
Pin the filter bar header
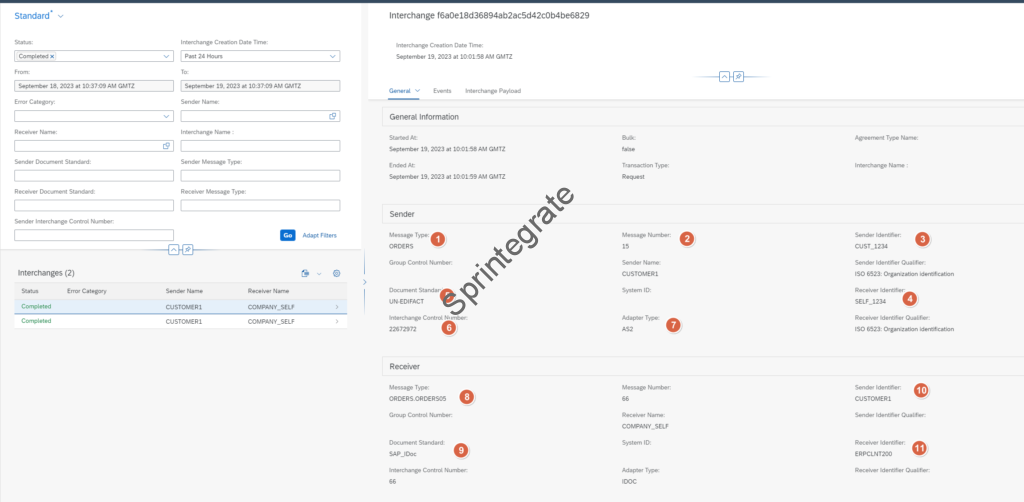pyautogui.click(x=187, y=249)
